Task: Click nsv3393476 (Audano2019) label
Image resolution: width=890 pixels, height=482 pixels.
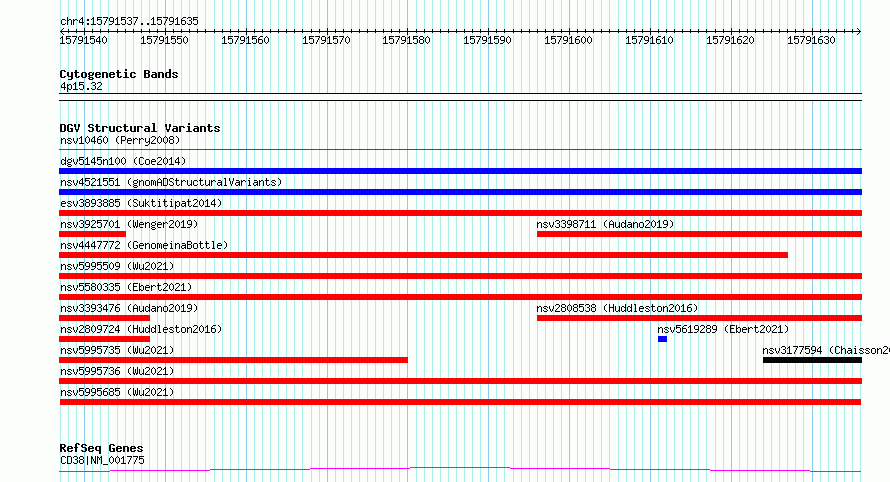Action: tap(129, 308)
